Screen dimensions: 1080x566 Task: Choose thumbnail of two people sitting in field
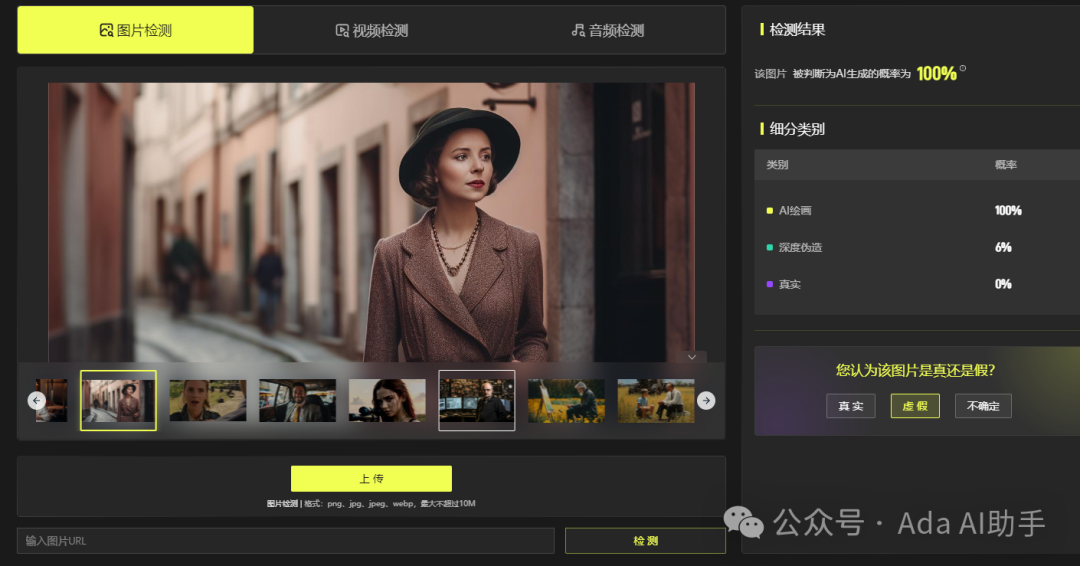point(656,400)
